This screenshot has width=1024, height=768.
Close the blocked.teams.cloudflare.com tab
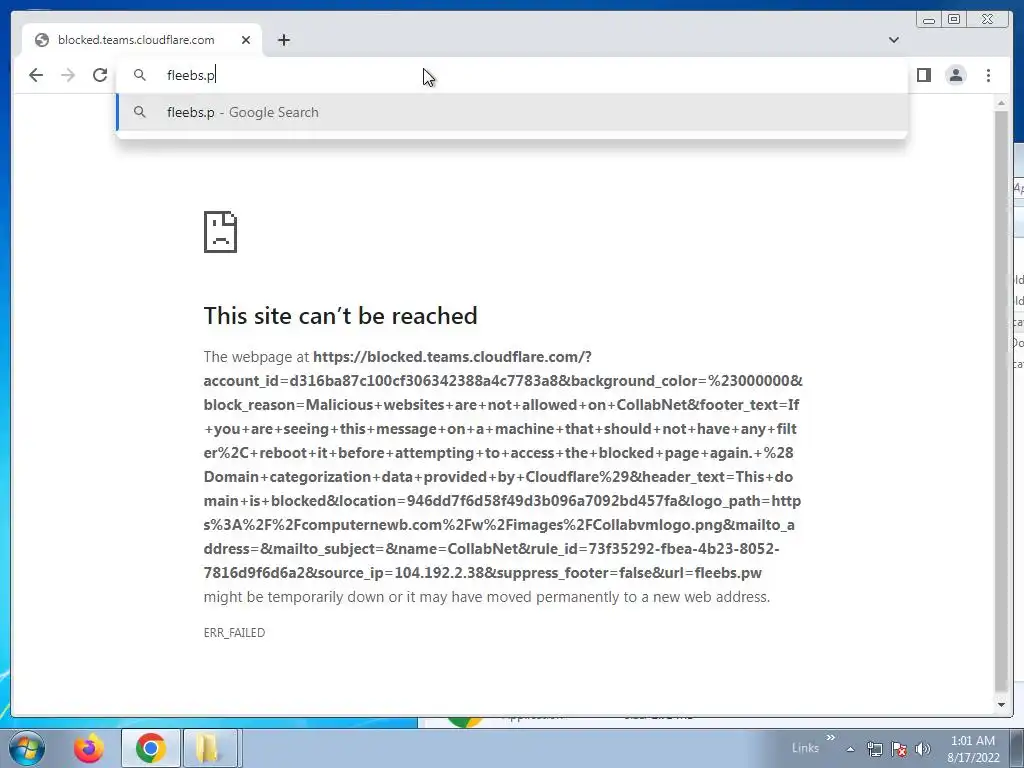246,40
